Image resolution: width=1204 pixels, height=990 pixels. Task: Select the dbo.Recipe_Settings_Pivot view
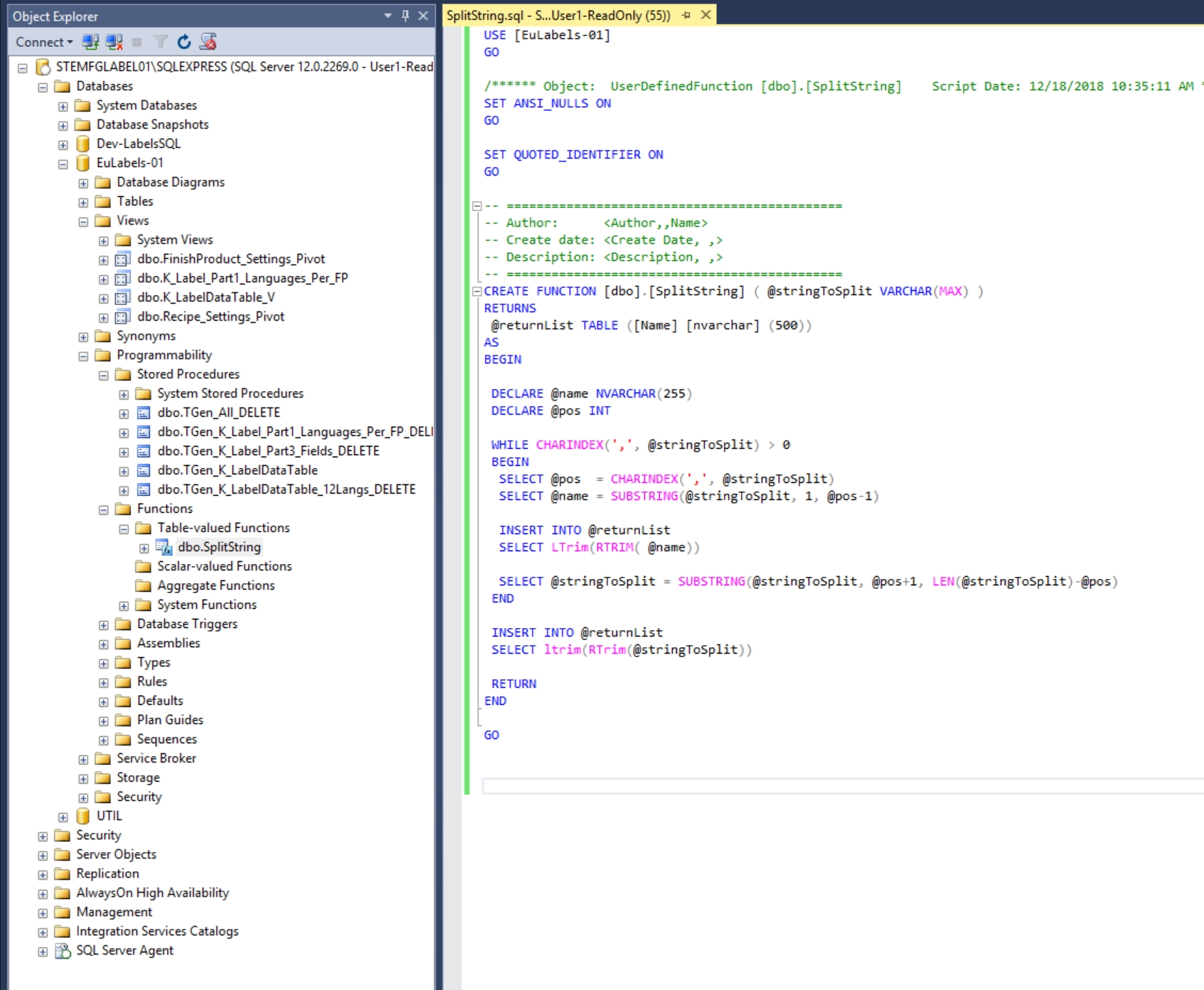211,316
